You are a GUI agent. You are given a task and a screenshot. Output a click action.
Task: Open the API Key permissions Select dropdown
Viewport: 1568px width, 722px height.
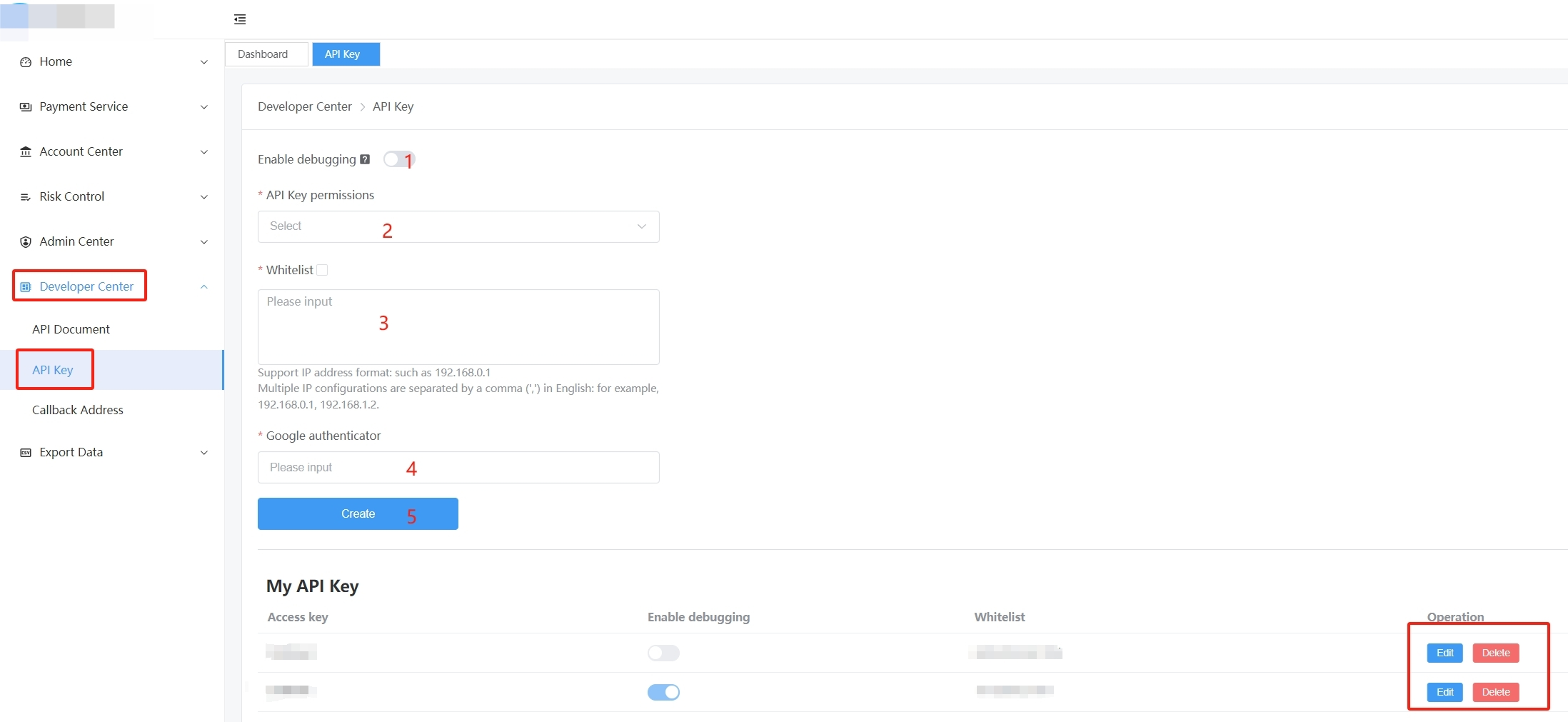pos(458,226)
